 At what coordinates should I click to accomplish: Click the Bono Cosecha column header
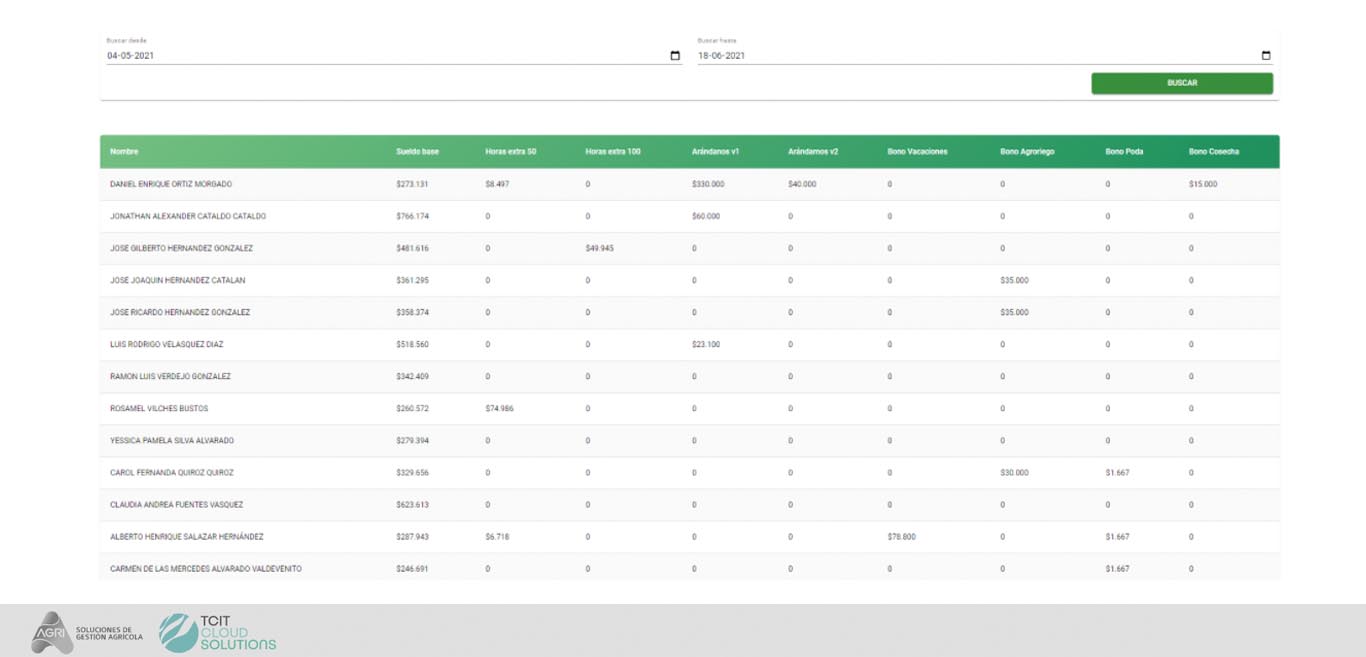[x=1214, y=152]
